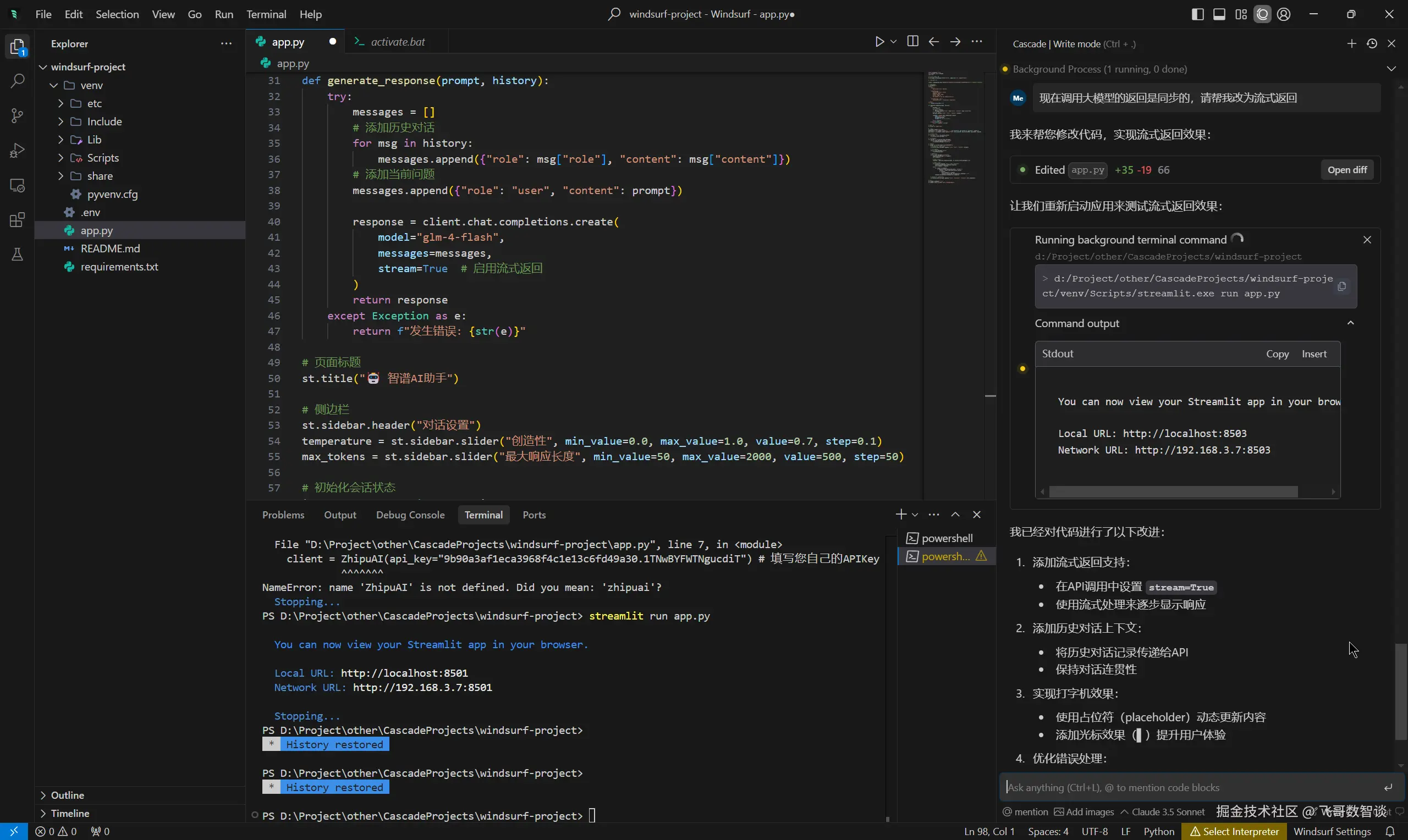Viewport: 1408px width, 840px height.
Task: Open Cascade chat history icon
Action: coord(1372,43)
